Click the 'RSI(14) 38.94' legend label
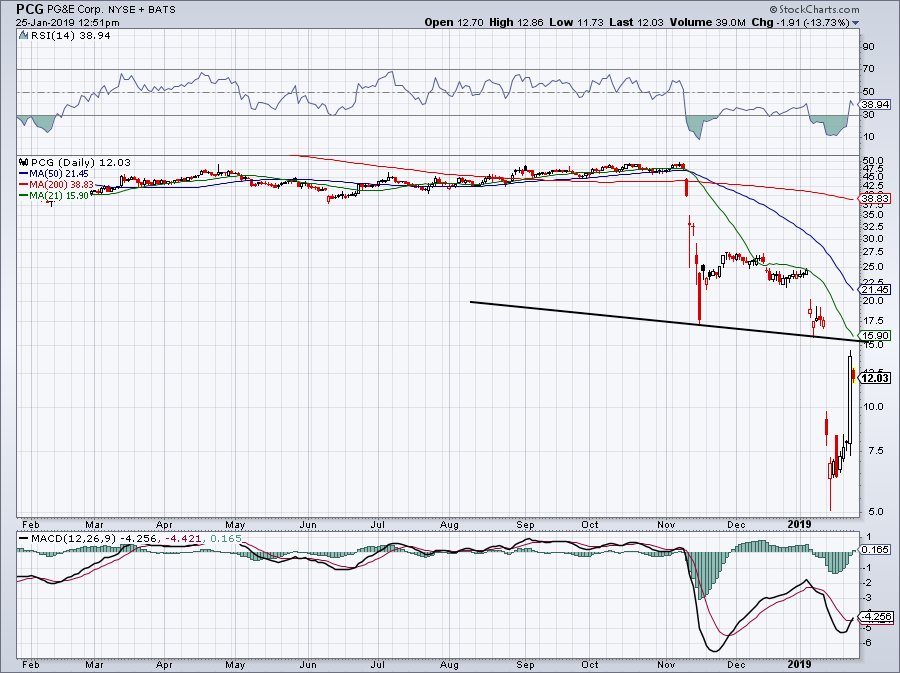Screen dimensions: 900x673 pos(70,36)
